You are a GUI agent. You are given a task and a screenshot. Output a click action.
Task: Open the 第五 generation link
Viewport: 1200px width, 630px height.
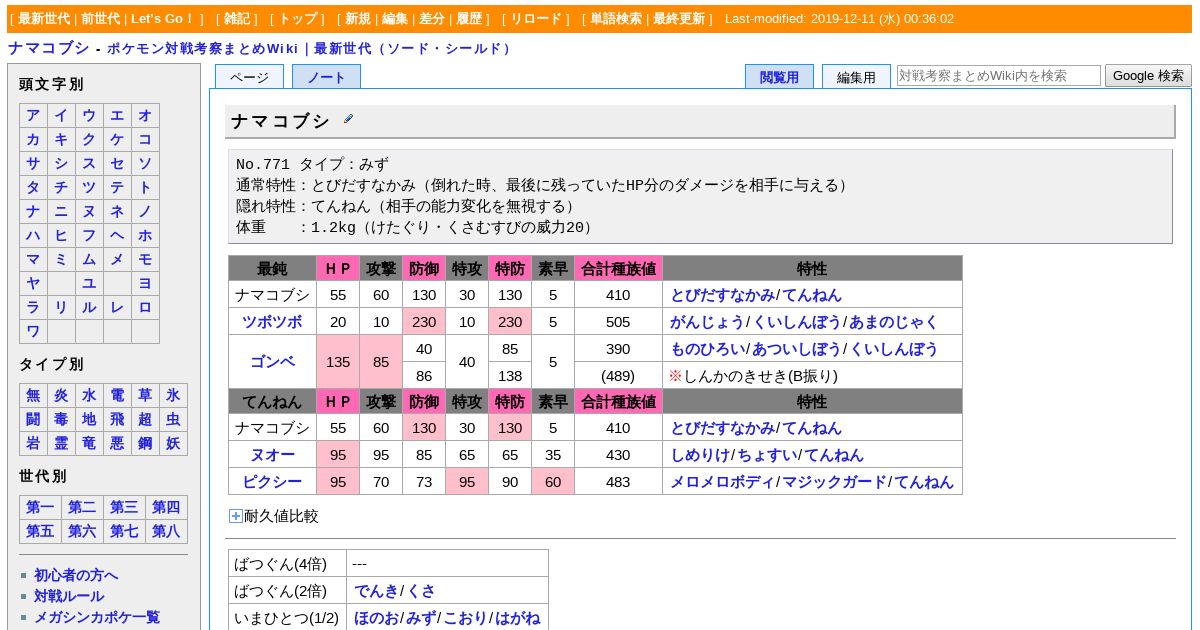[x=40, y=531]
